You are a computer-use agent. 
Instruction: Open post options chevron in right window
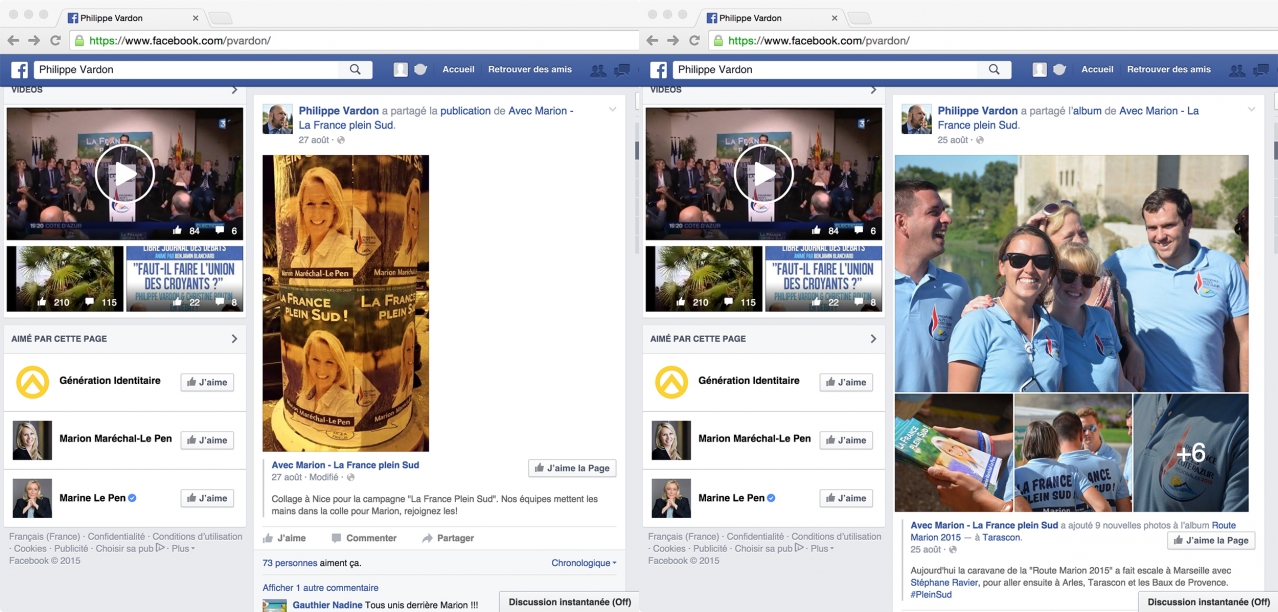point(1251,110)
